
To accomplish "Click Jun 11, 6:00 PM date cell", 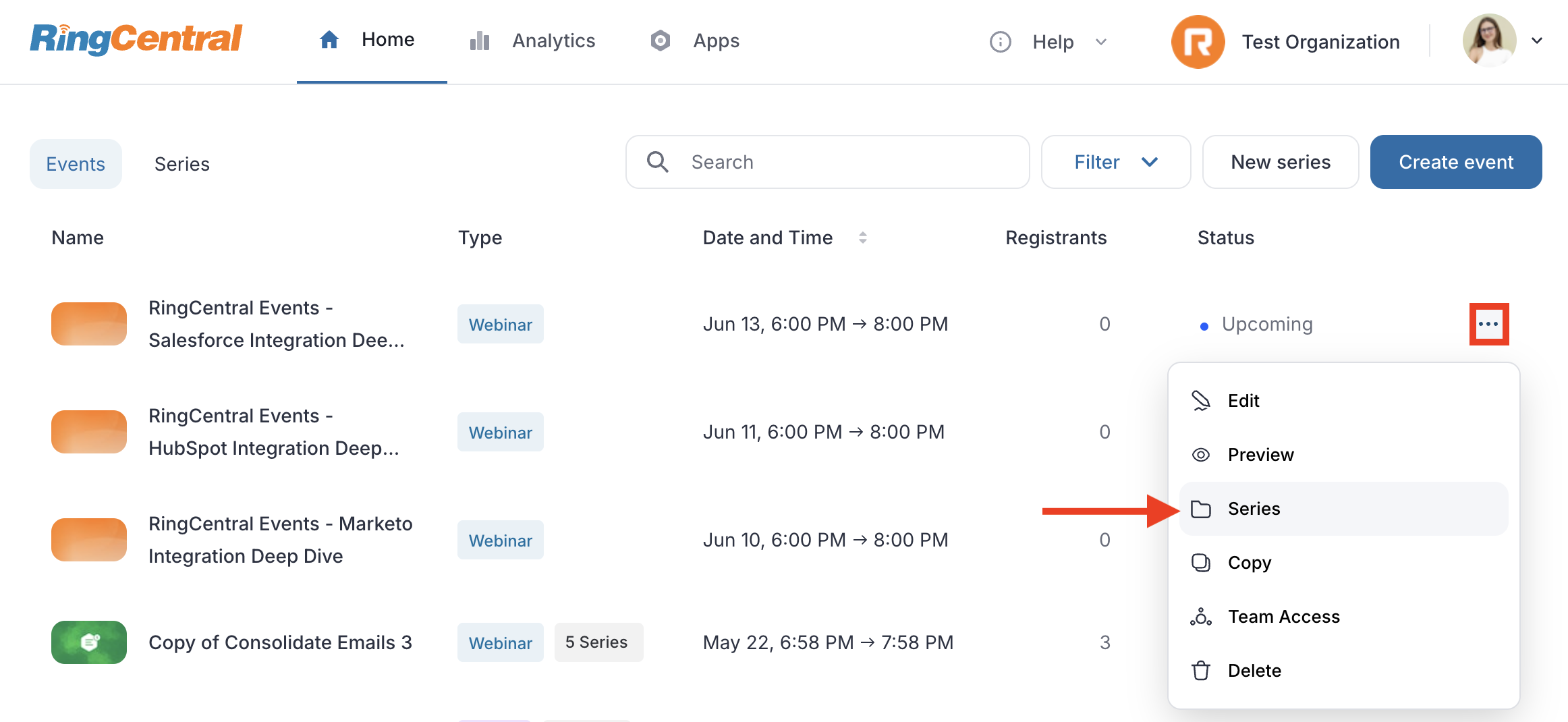I will point(824,432).
